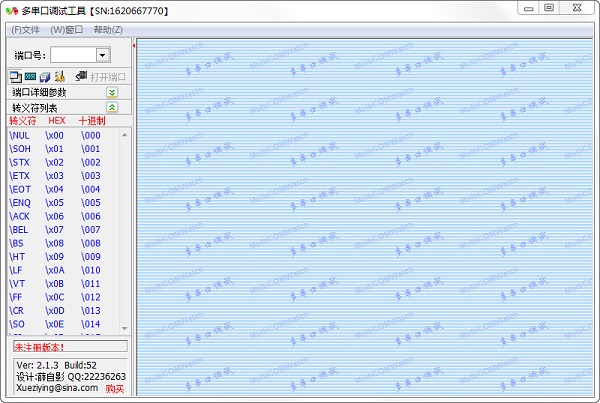
Task: Select the \SO escape entry
Action: pos(17,324)
